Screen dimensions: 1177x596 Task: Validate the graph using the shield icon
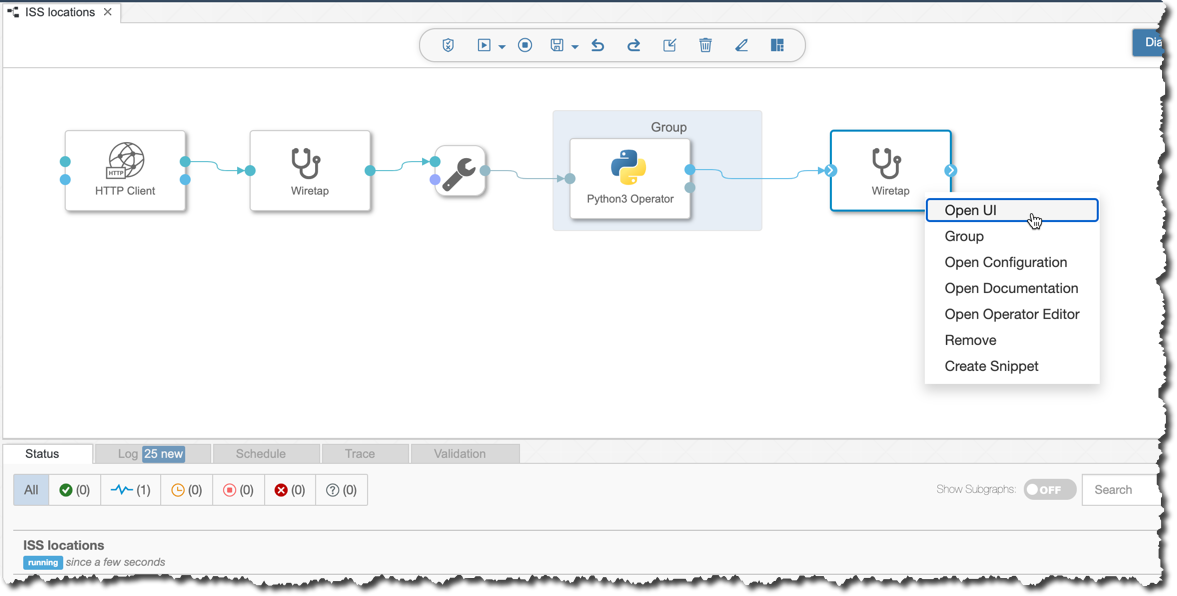click(x=447, y=45)
